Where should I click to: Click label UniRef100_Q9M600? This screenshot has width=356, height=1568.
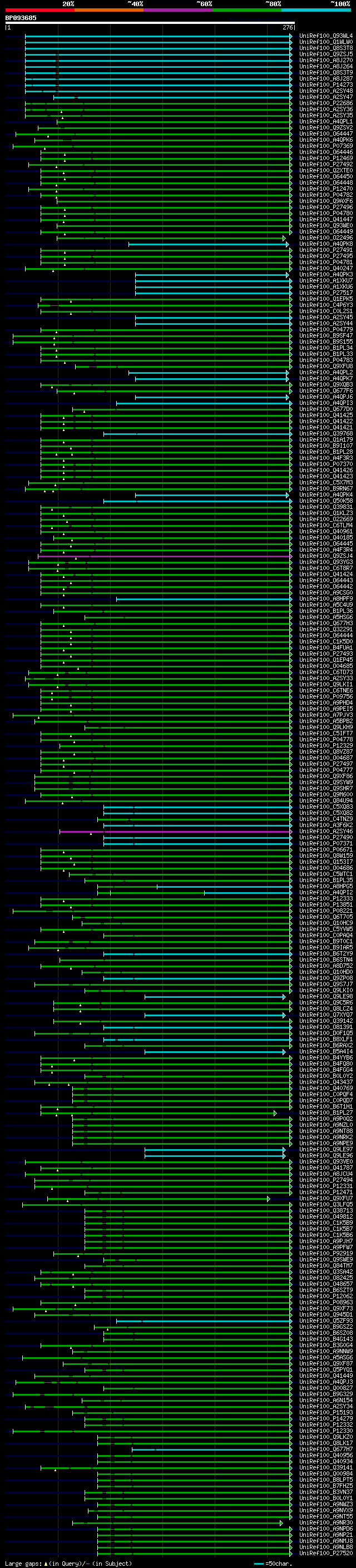[x=326, y=794]
